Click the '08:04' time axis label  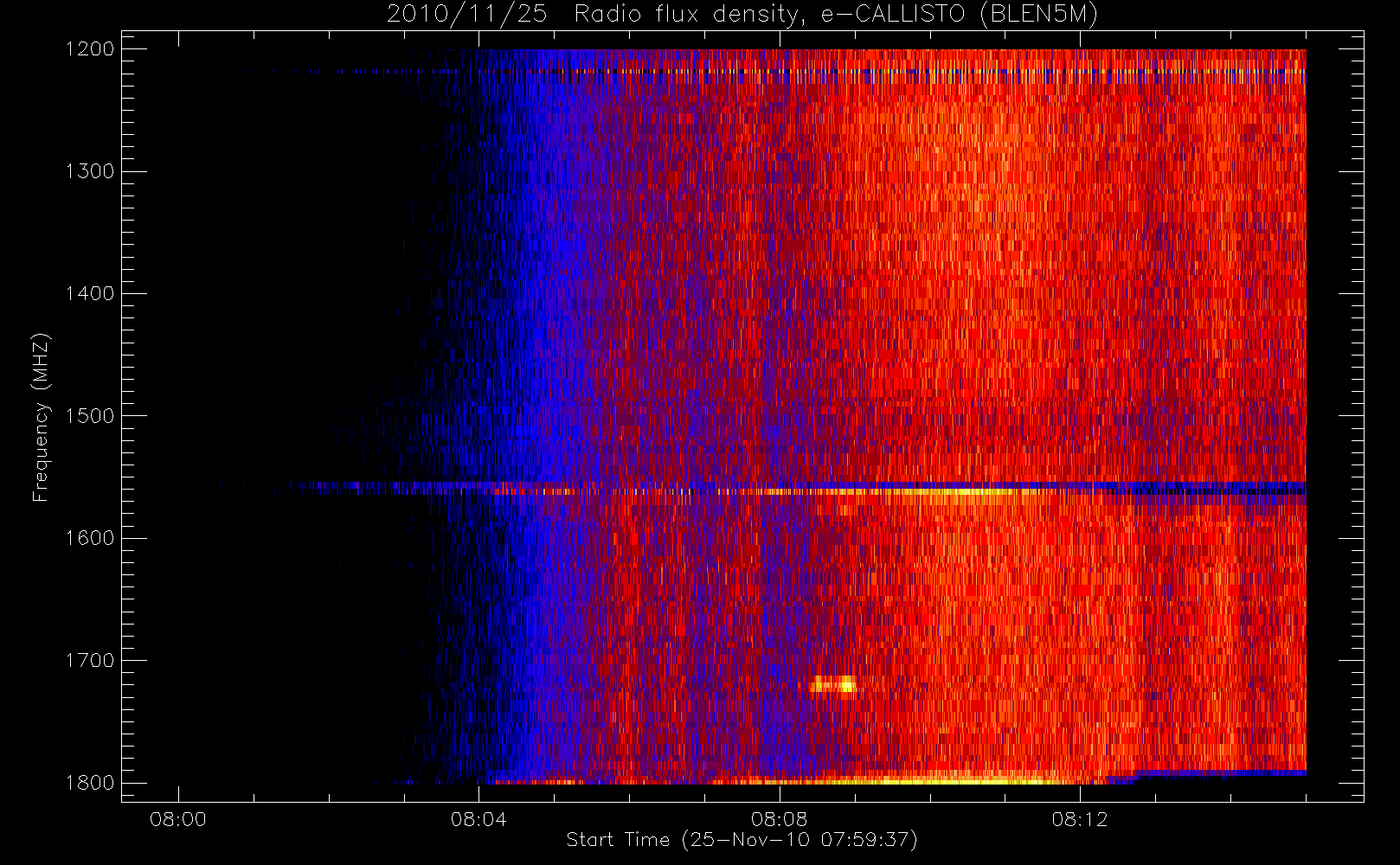[478, 819]
